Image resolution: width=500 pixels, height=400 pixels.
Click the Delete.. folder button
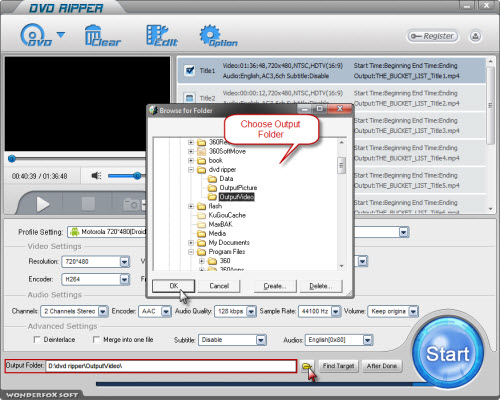coord(321,286)
